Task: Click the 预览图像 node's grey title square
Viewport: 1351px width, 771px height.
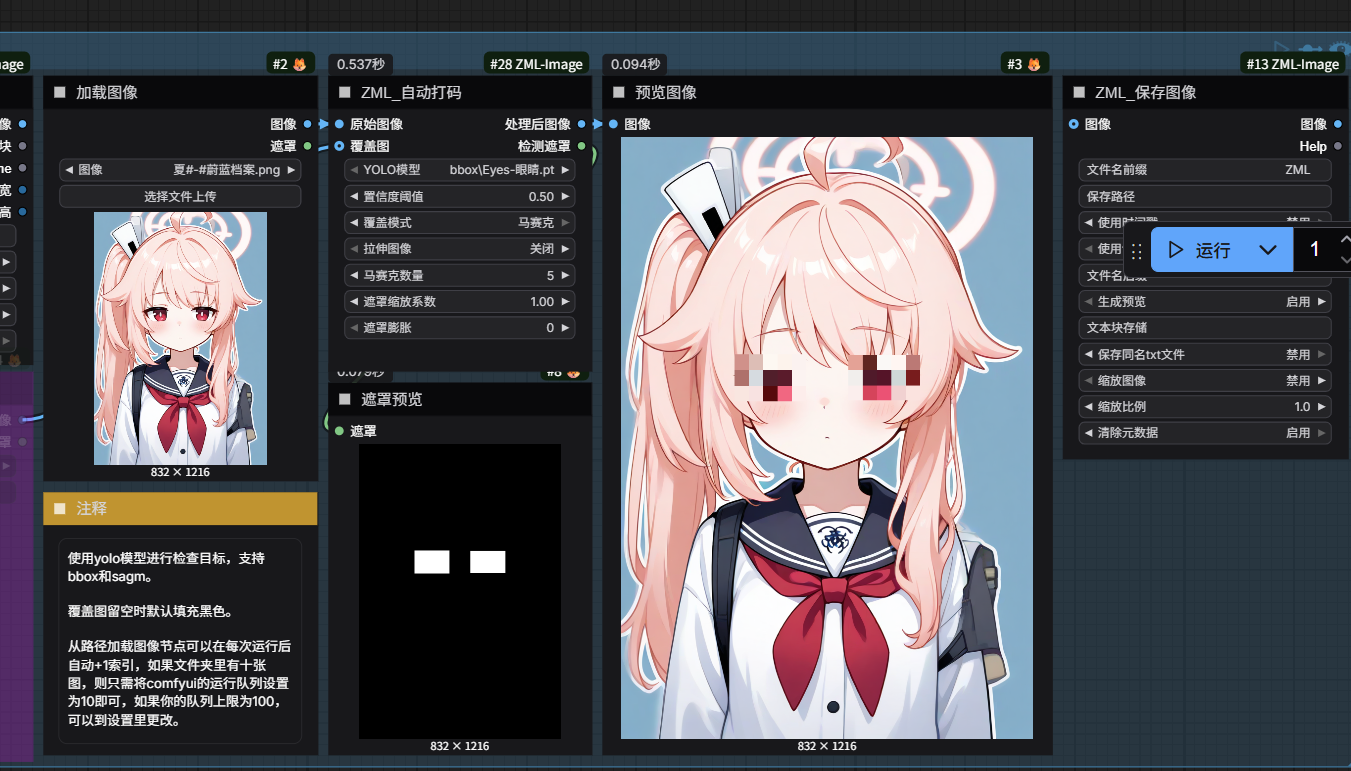Action: [619, 92]
